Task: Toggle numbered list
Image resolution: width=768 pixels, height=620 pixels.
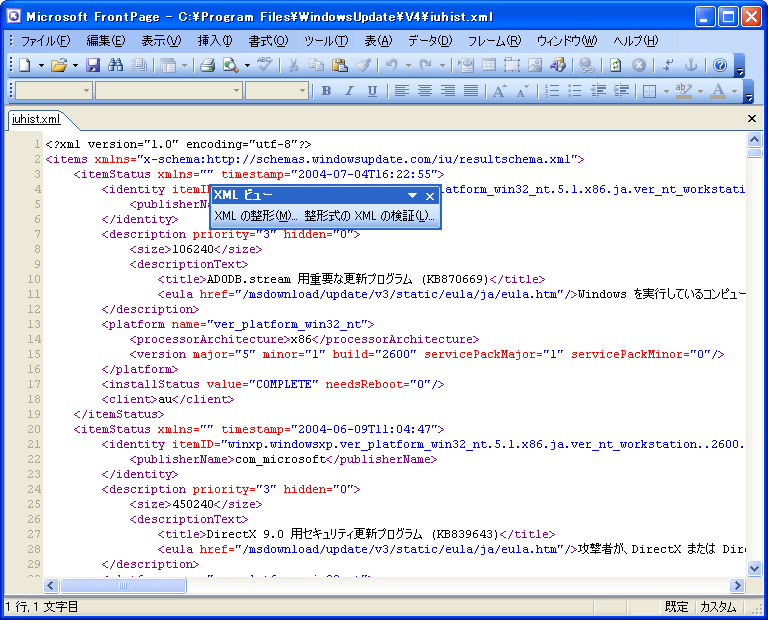Action: (552, 91)
